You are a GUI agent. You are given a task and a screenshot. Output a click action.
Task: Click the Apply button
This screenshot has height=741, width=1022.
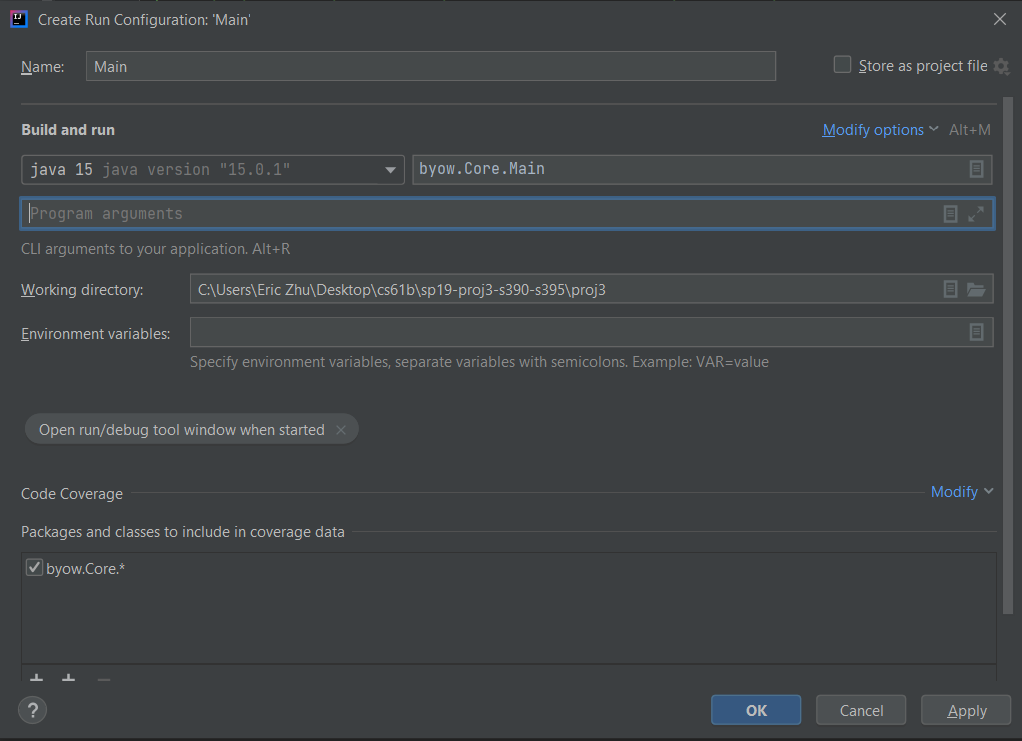[x=967, y=710]
